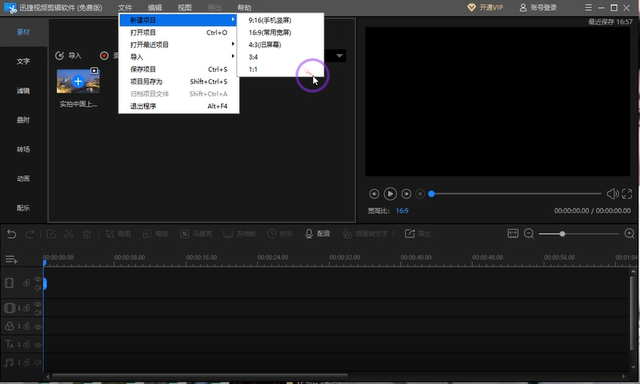Viewport: 640px width, 384px height.
Task: Enter fullscreen preview mode
Action: pyautogui.click(x=627, y=194)
